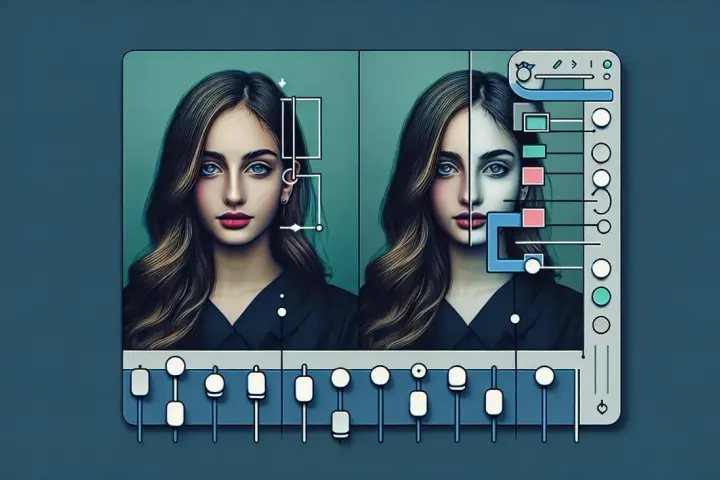
Task: Pick the unframed teal swatch below the framed one
Action: 534,151
